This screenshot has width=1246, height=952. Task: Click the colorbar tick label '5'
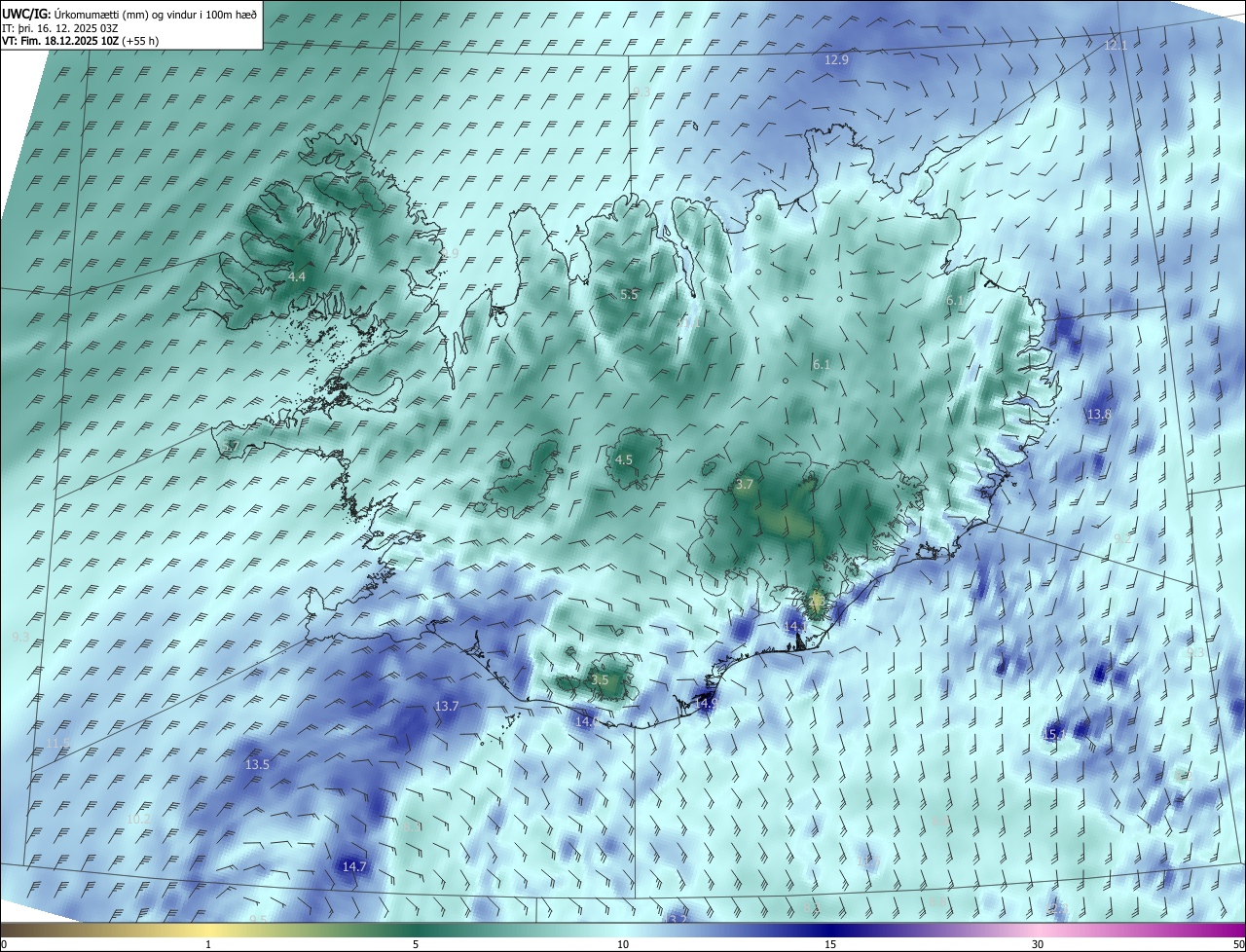tap(416, 944)
